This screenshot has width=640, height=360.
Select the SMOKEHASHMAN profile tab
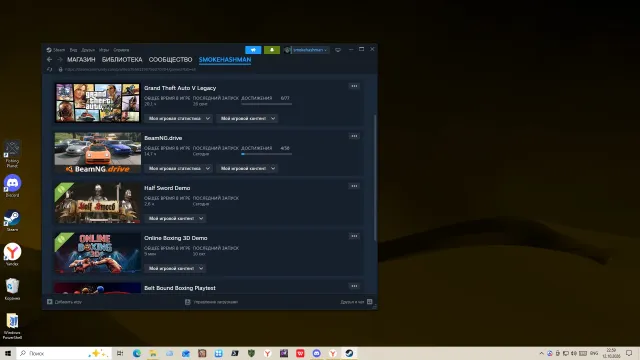(x=225, y=60)
